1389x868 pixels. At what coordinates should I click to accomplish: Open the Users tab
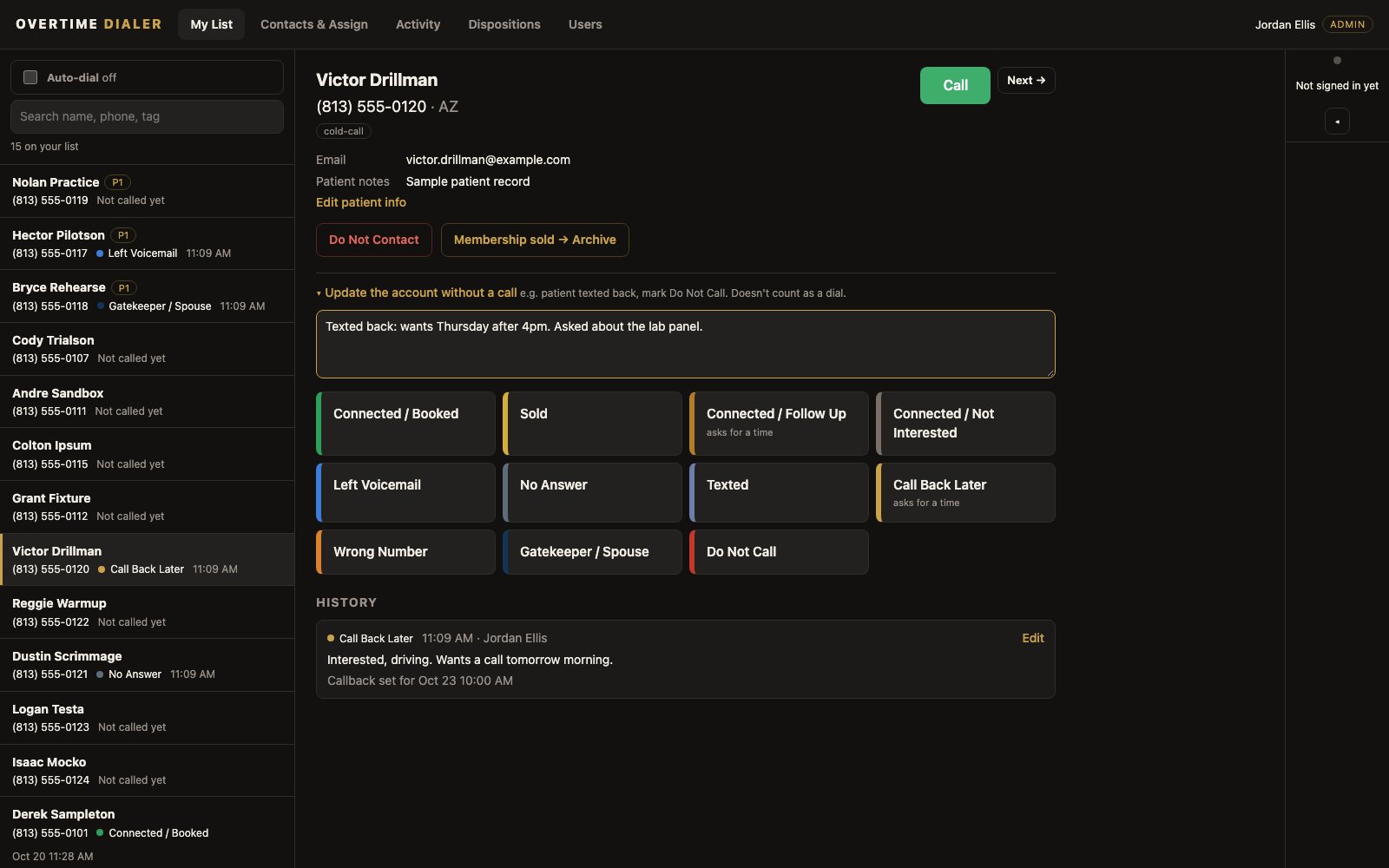point(585,24)
